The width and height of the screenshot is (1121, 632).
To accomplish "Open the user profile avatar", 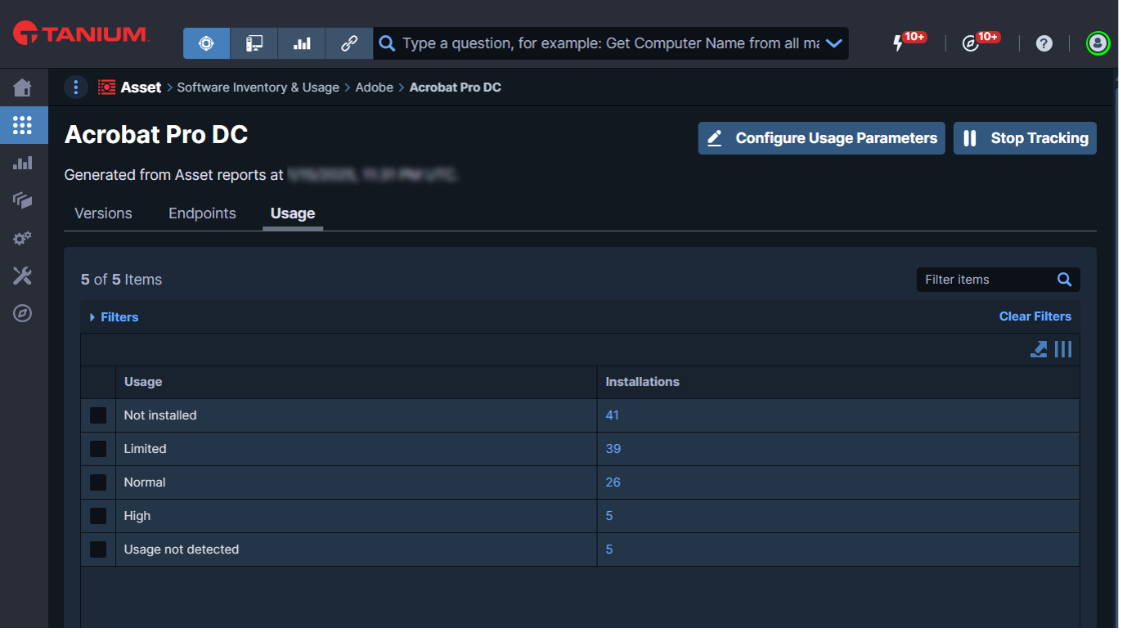I will point(1097,44).
